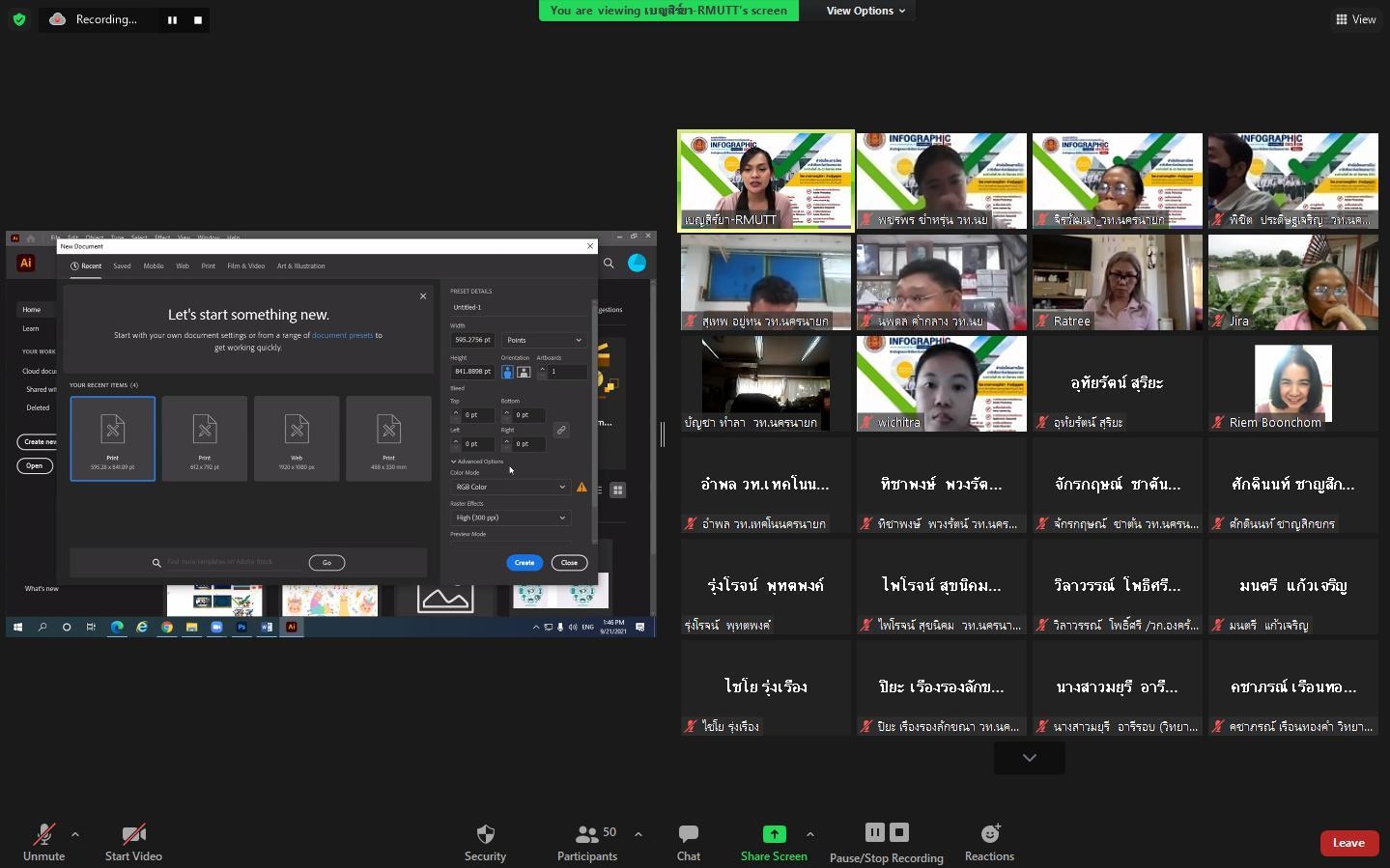The width and height of the screenshot is (1390, 868).
Task: Switch to the Web presets tab
Action: coord(183,266)
